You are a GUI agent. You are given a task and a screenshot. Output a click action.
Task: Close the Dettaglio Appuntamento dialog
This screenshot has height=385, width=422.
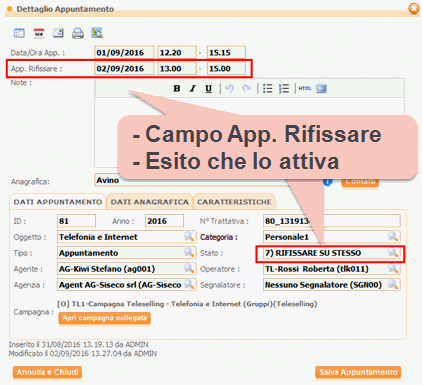point(414,8)
